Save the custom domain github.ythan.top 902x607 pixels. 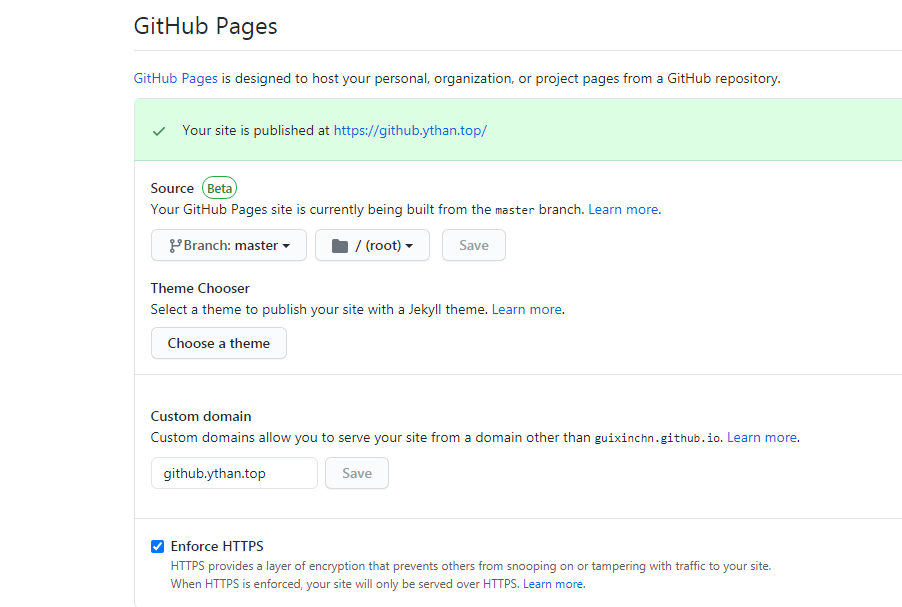(356, 473)
